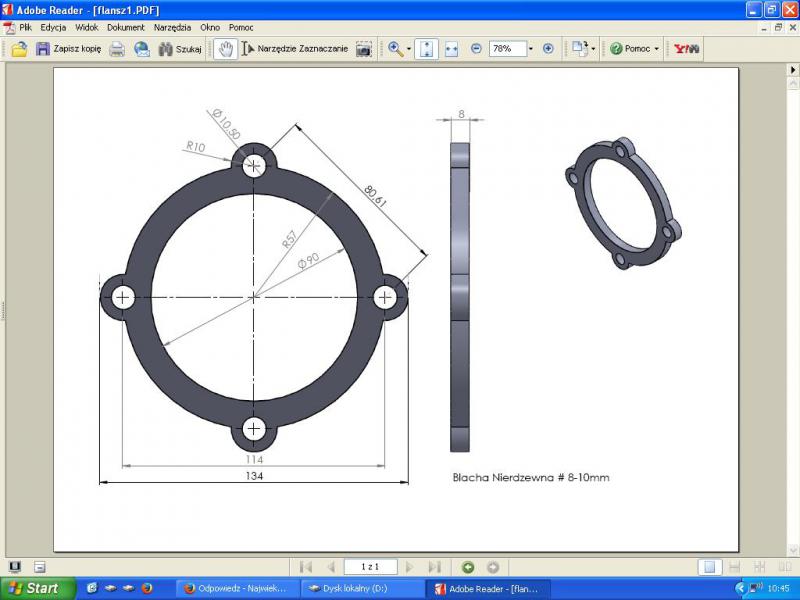Restore the document window in the menu bar
800x600 pixels.
(779, 28)
